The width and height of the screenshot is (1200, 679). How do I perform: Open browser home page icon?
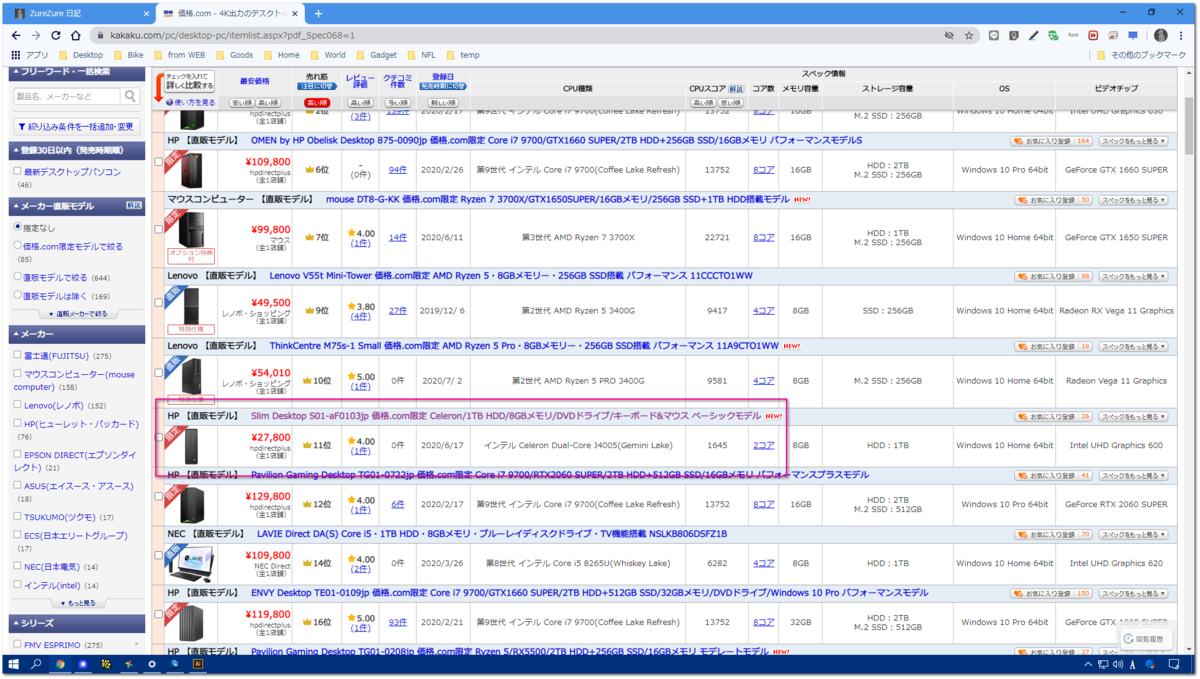tap(75, 35)
